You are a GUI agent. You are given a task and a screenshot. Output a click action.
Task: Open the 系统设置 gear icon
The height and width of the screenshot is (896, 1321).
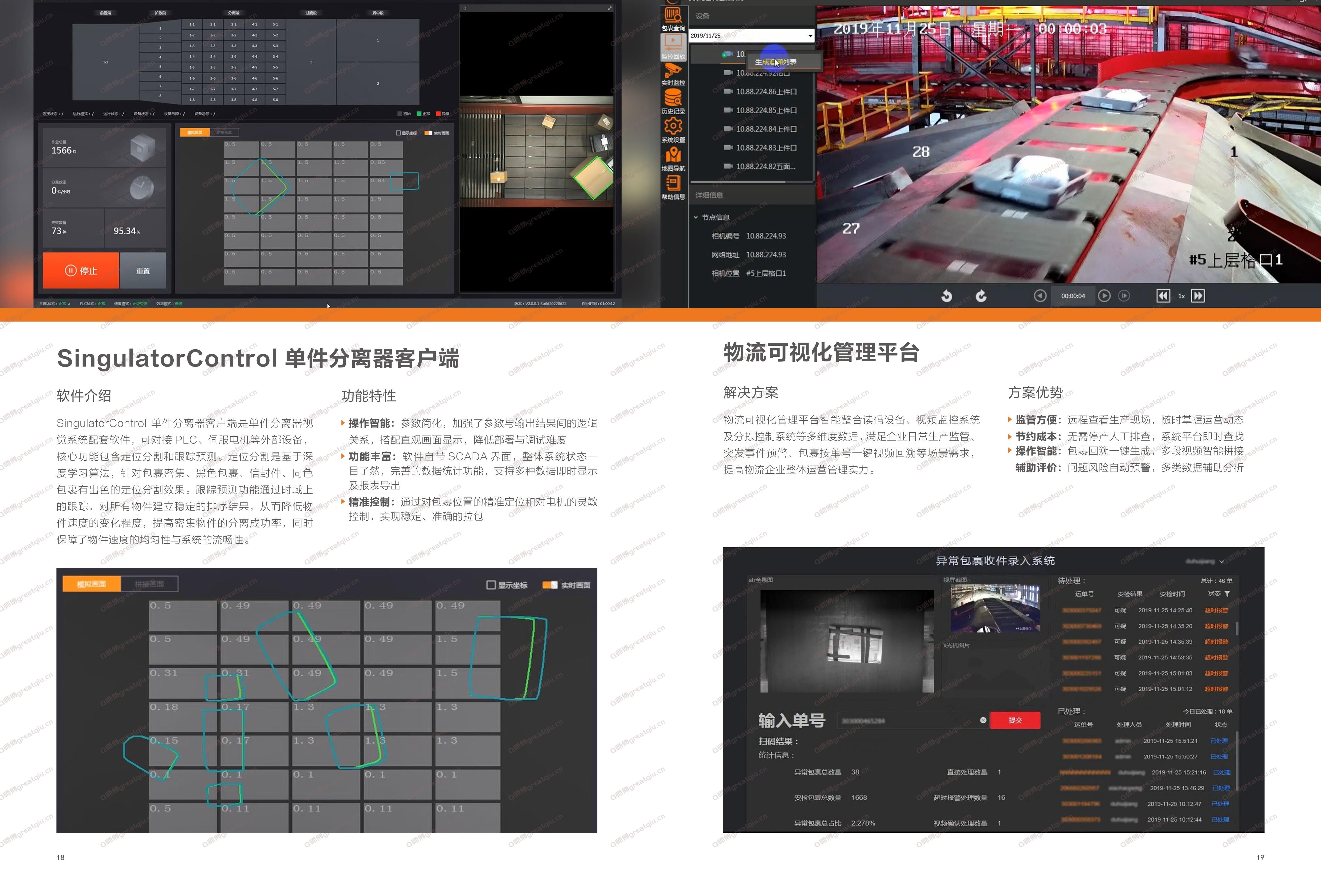pos(673,126)
